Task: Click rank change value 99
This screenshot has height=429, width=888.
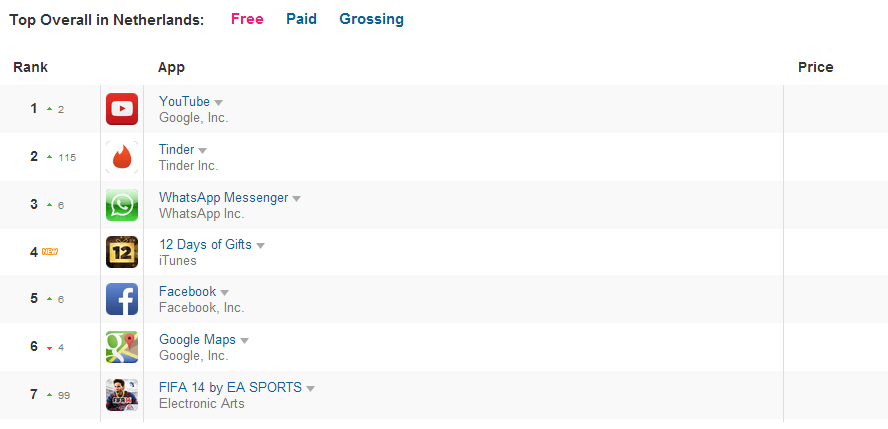Action: click(64, 395)
